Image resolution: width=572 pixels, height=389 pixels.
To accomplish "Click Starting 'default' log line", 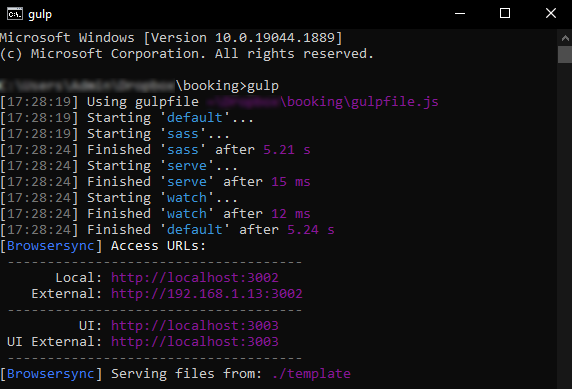I will [127, 118].
